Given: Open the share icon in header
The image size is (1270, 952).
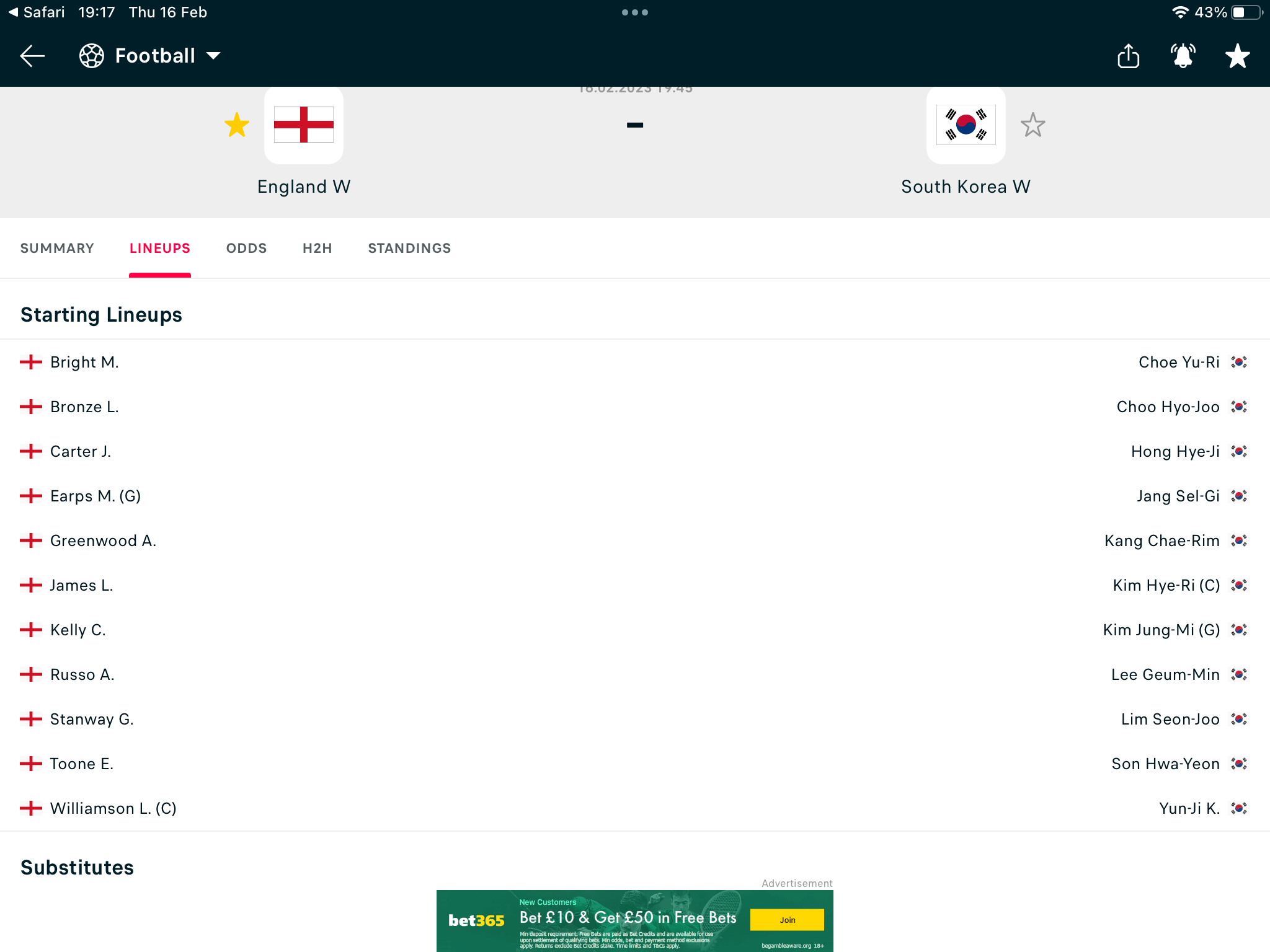Looking at the screenshot, I should 1128,56.
